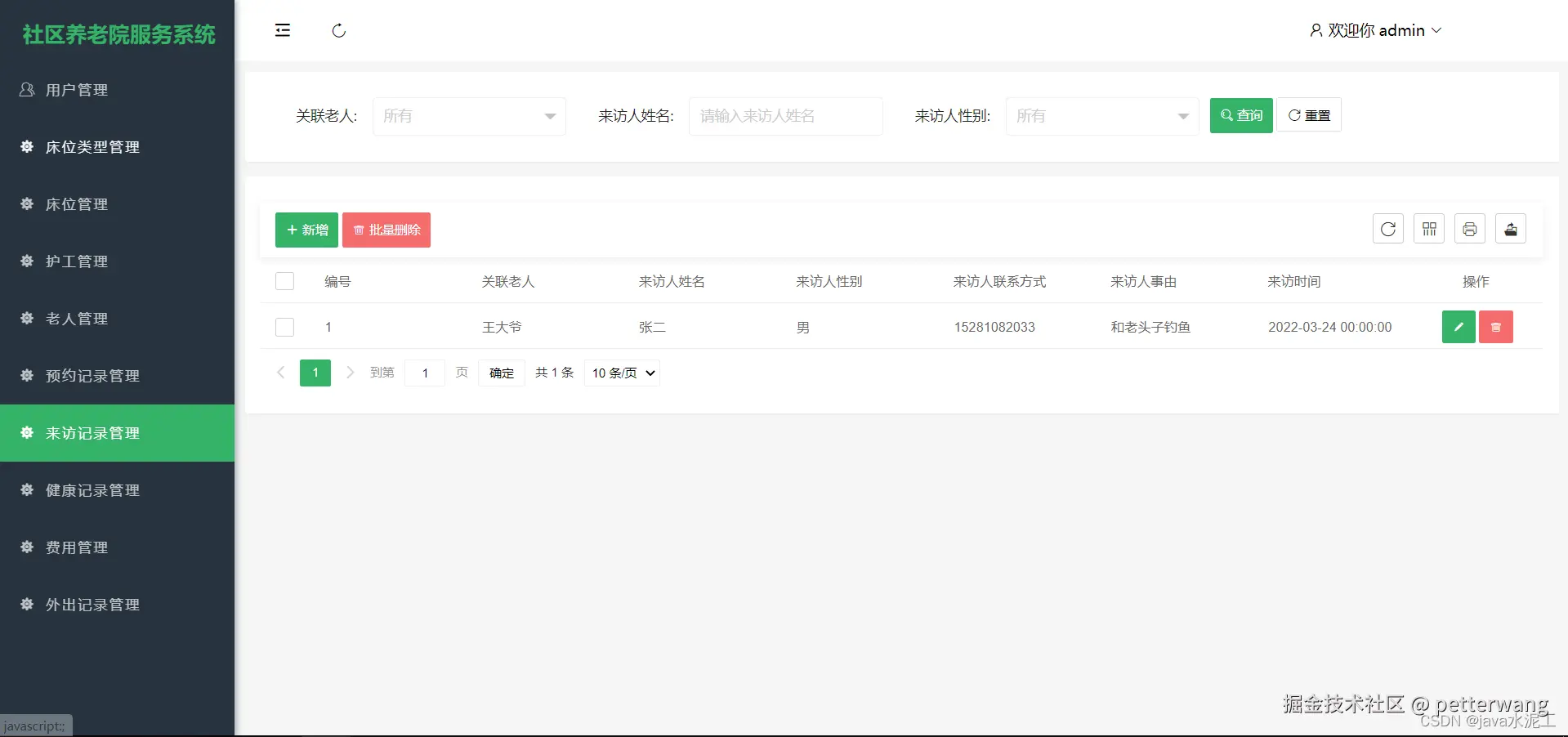The width and height of the screenshot is (1568, 737).
Task: Click the 来访人姓名 input field
Action: 786,116
